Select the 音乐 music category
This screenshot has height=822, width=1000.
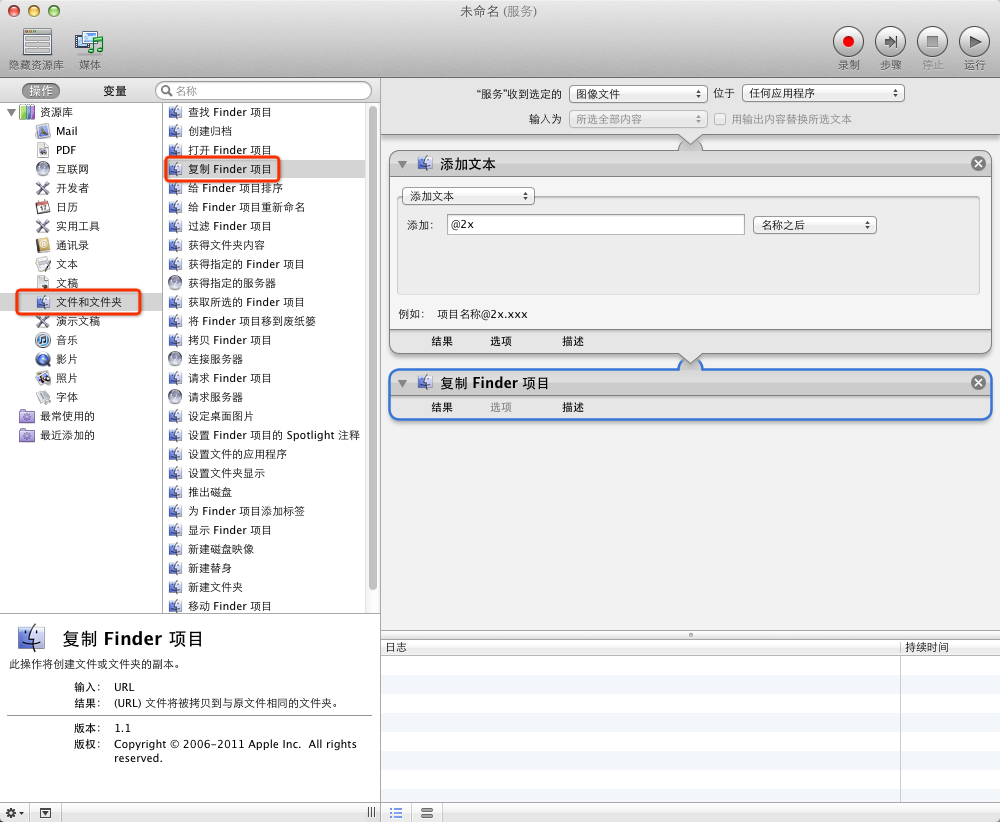(x=67, y=341)
